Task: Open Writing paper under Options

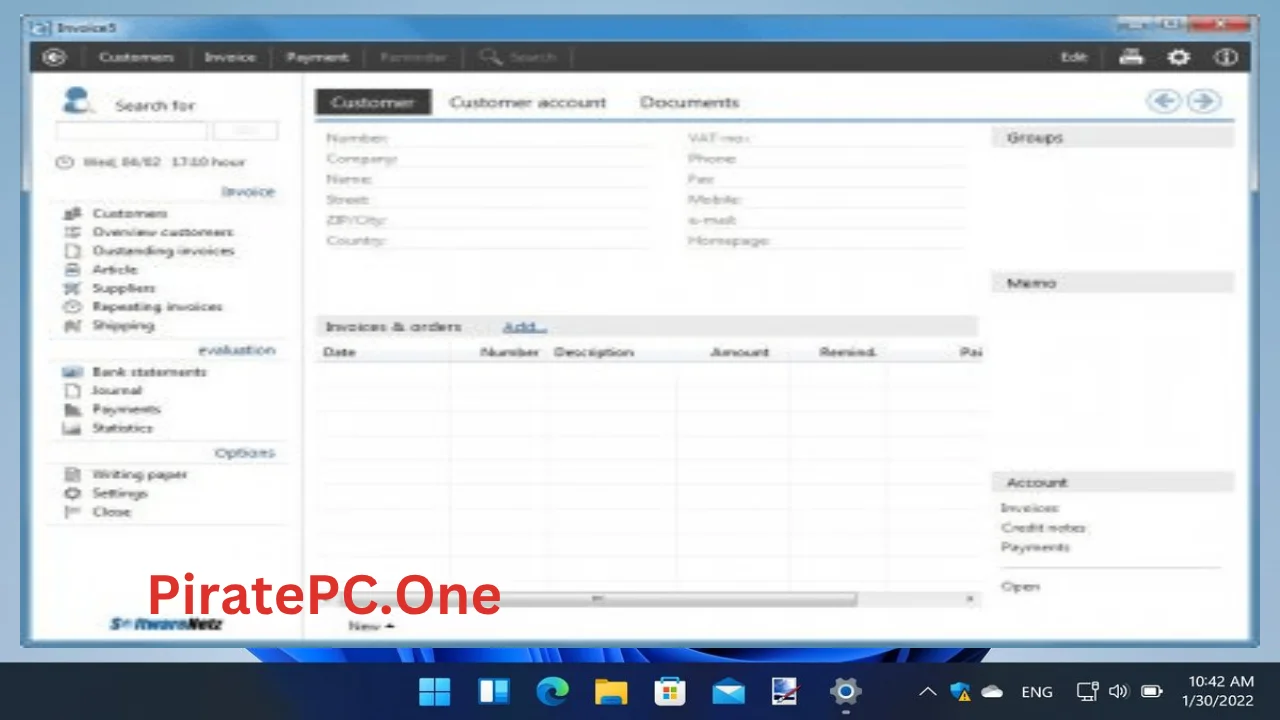Action: point(139,474)
